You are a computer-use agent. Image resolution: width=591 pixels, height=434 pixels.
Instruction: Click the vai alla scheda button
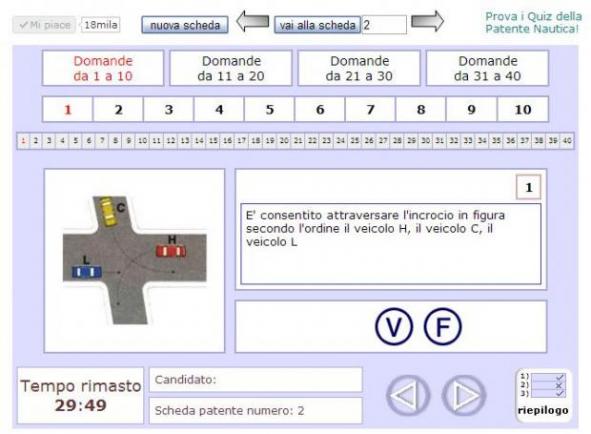[x=317, y=25]
